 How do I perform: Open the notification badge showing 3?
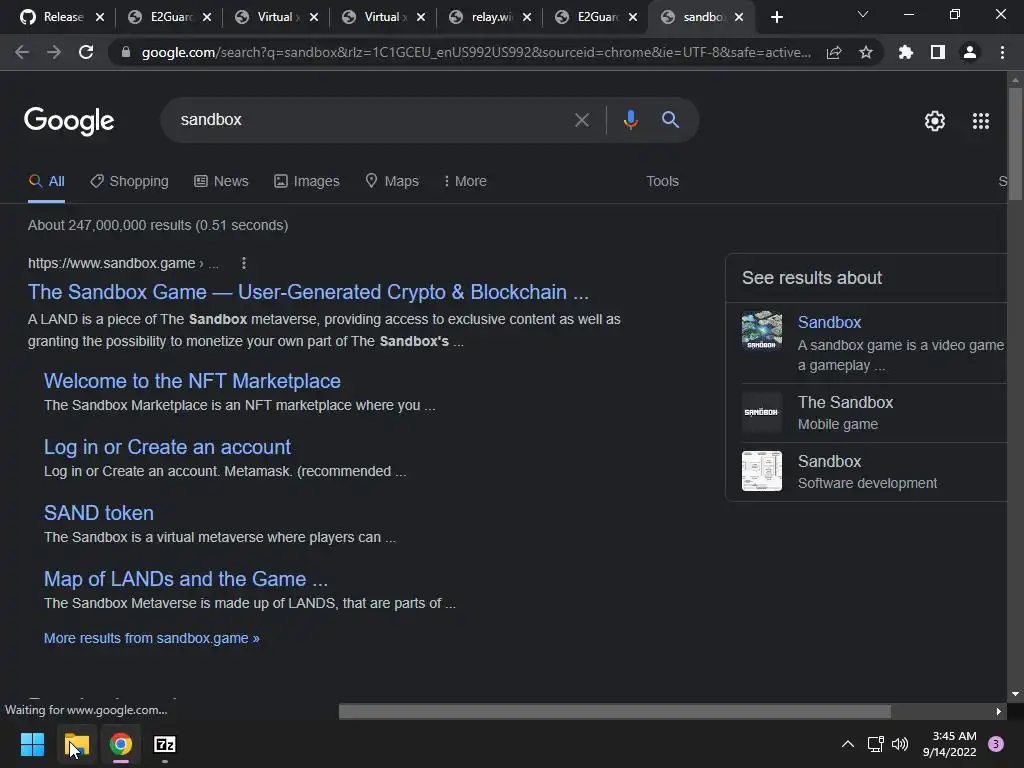996,744
